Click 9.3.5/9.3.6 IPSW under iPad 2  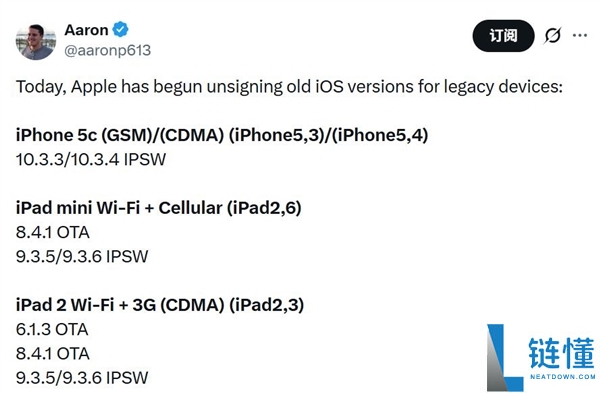pyautogui.click(x=82, y=378)
